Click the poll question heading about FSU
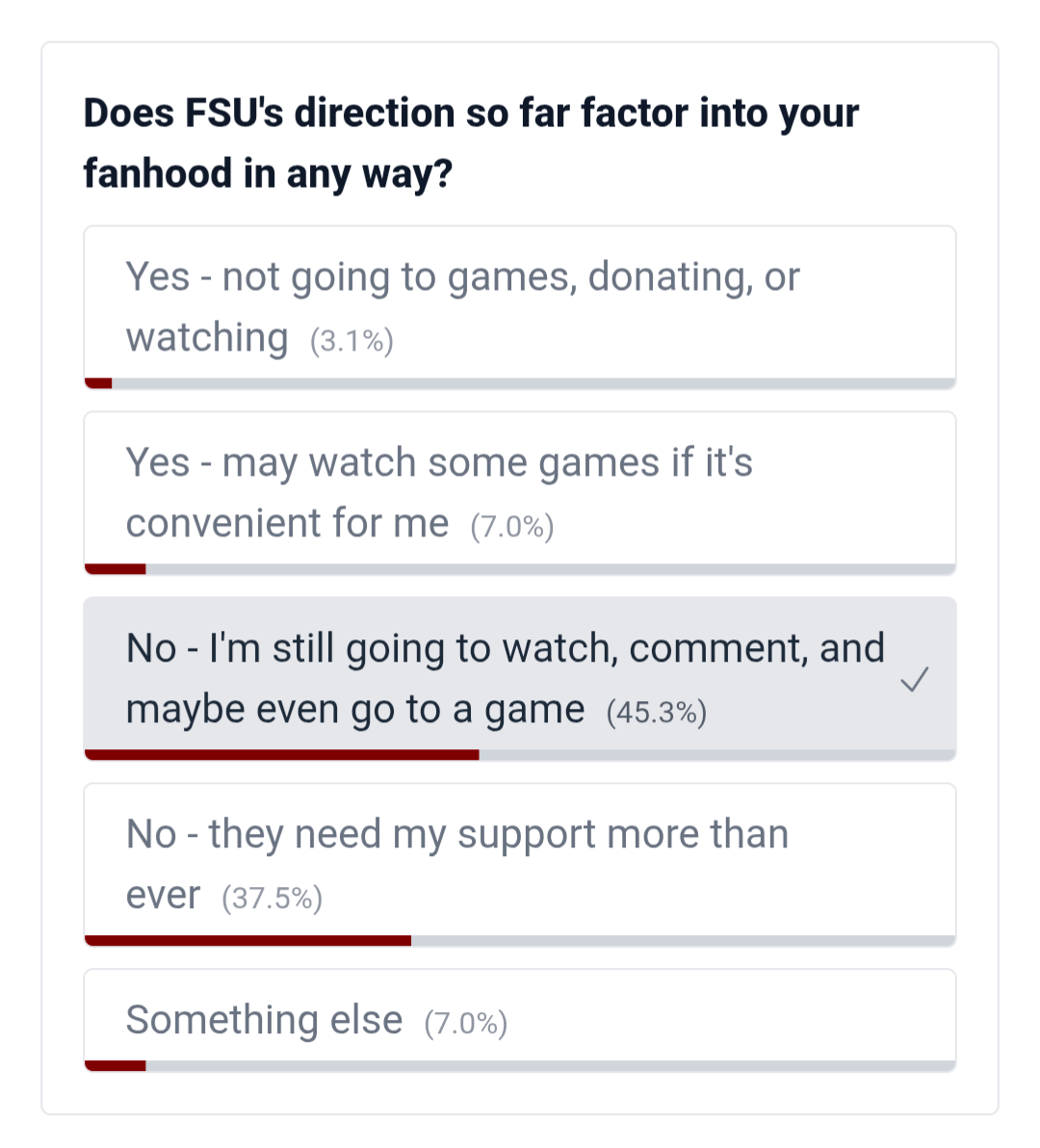This screenshot has height=1148, width=1040. [471, 143]
